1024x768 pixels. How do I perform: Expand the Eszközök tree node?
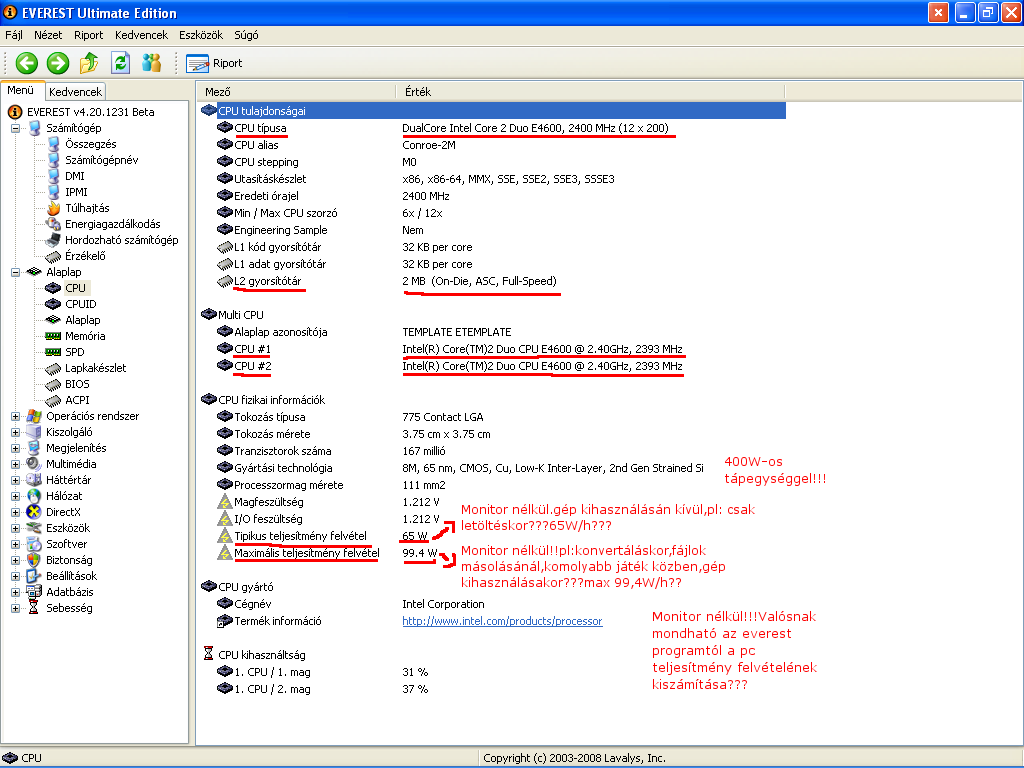tap(15, 528)
